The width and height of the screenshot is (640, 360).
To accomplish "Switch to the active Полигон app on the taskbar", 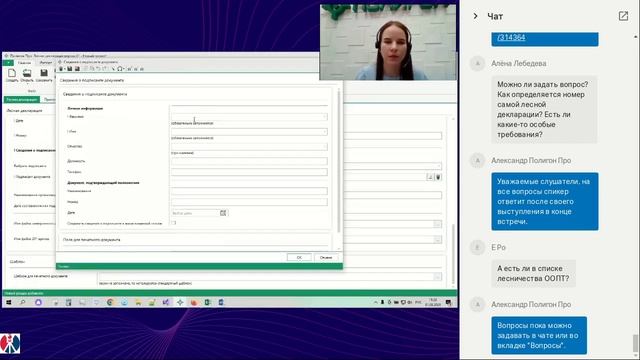I will coord(180,302).
